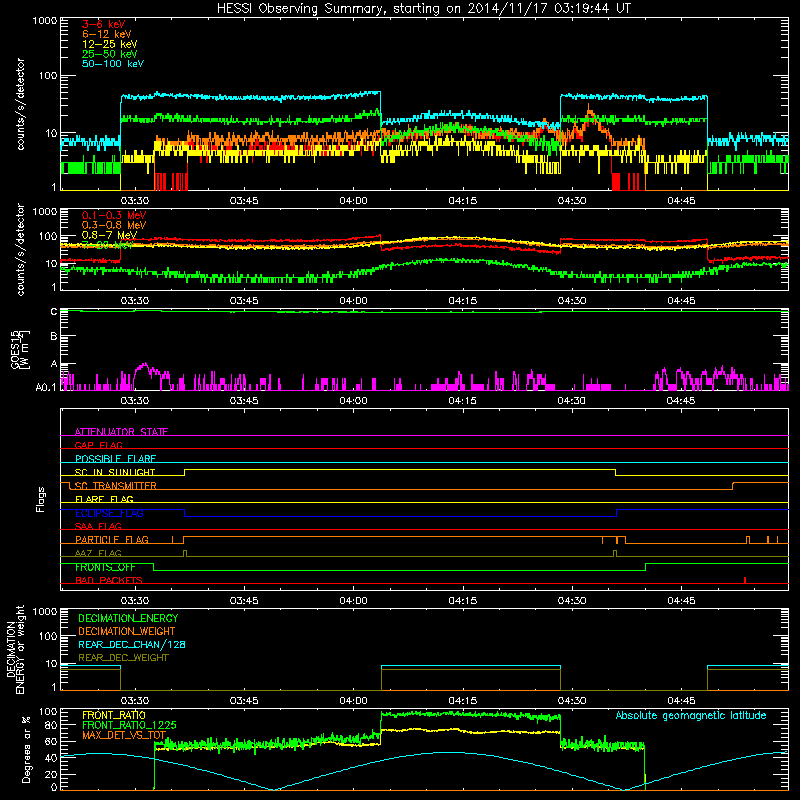Select the 50-100 keV legend entry
The width and height of the screenshot is (800, 800).
point(113,64)
